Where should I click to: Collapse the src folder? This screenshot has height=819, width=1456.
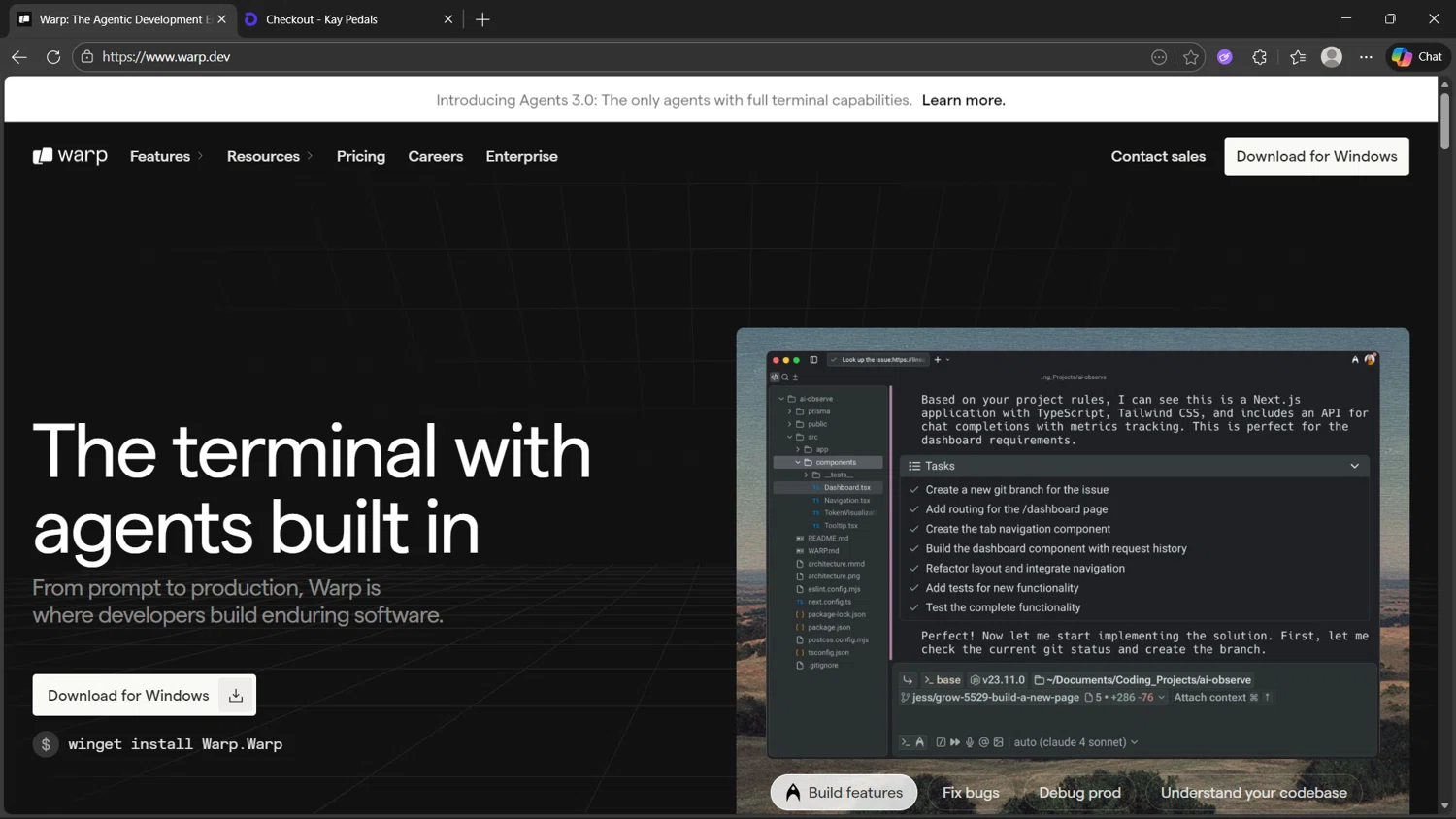point(789,437)
